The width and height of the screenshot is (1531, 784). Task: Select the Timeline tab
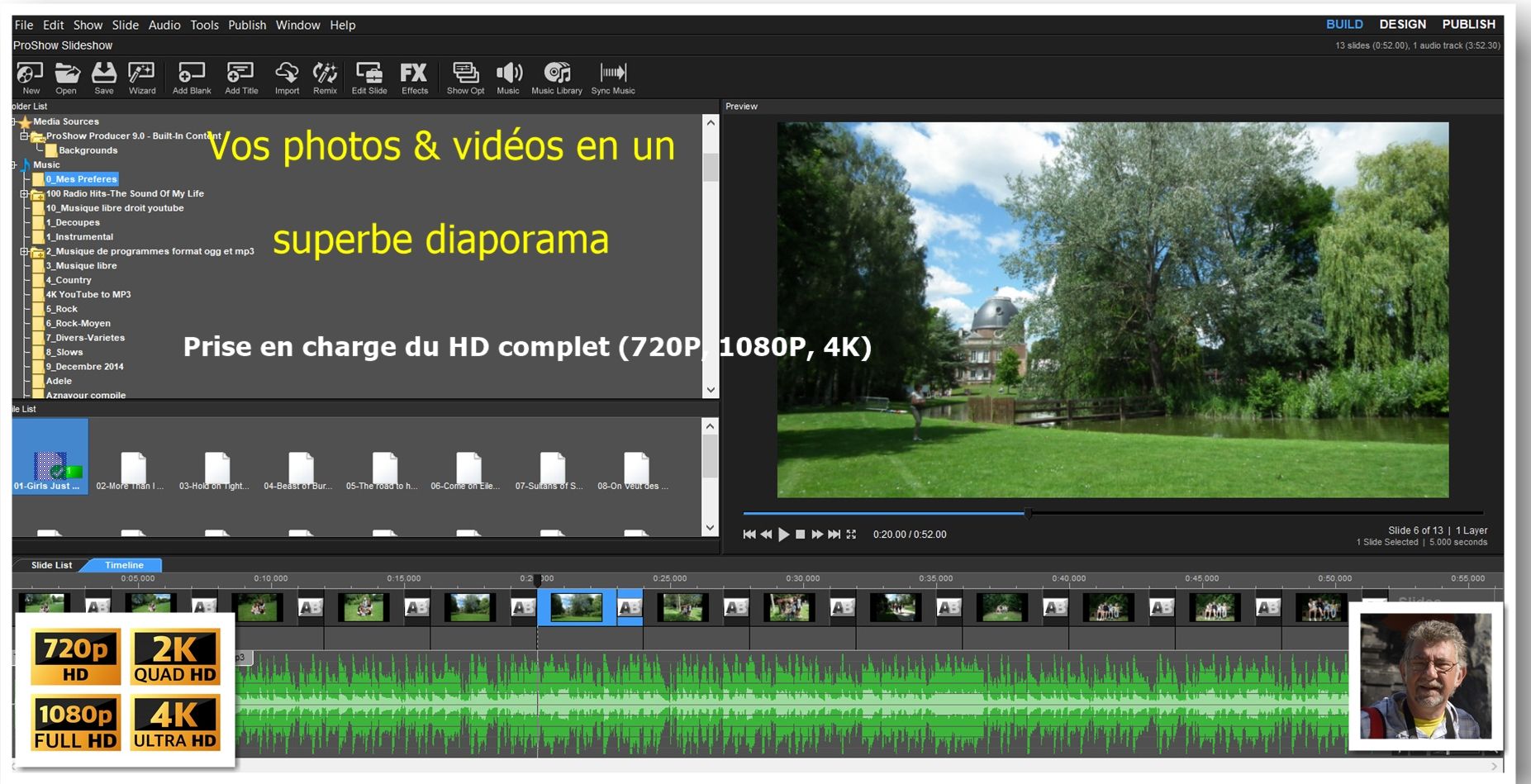tap(124, 565)
